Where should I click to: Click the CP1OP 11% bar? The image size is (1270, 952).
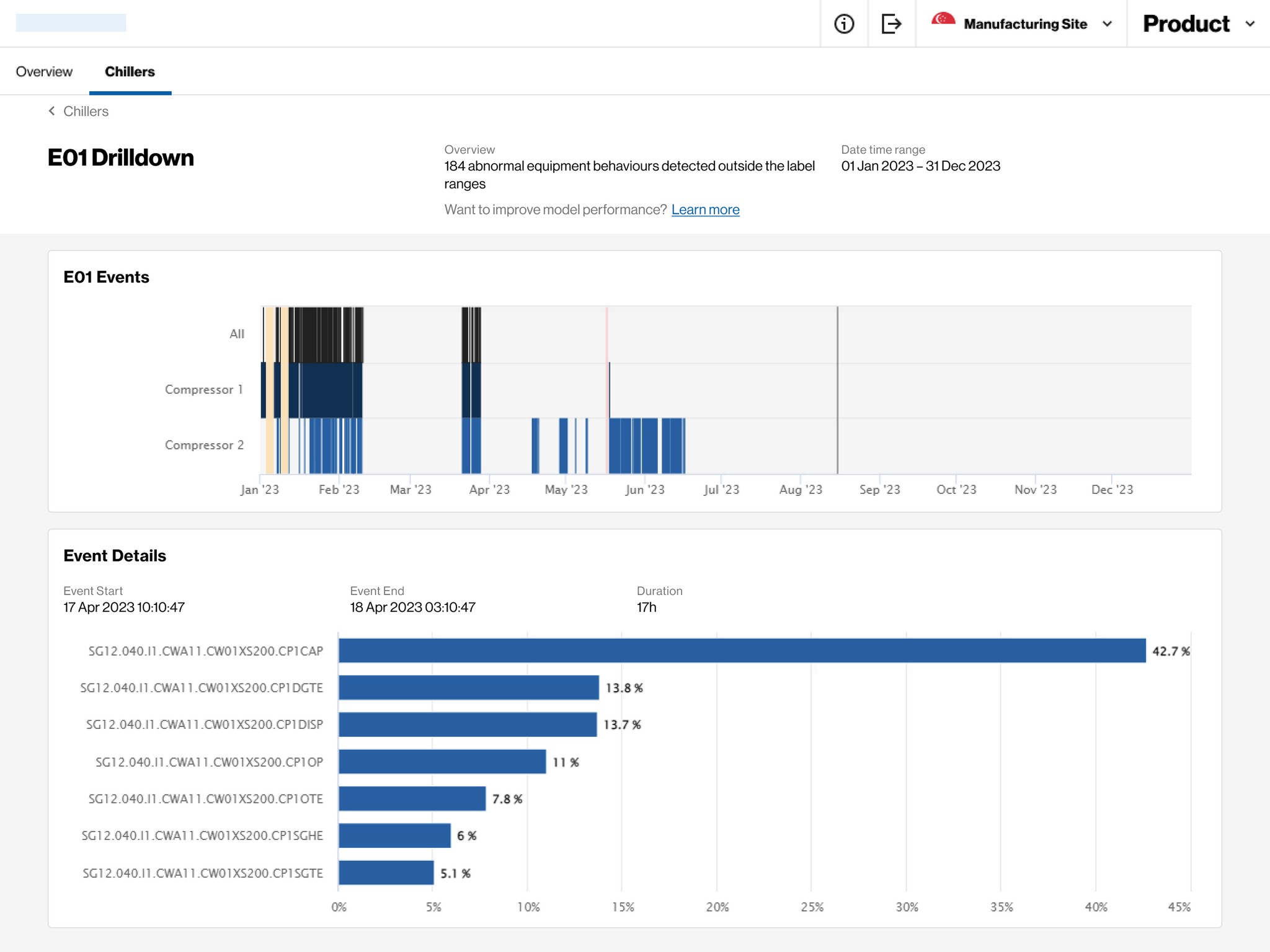(442, 761)
